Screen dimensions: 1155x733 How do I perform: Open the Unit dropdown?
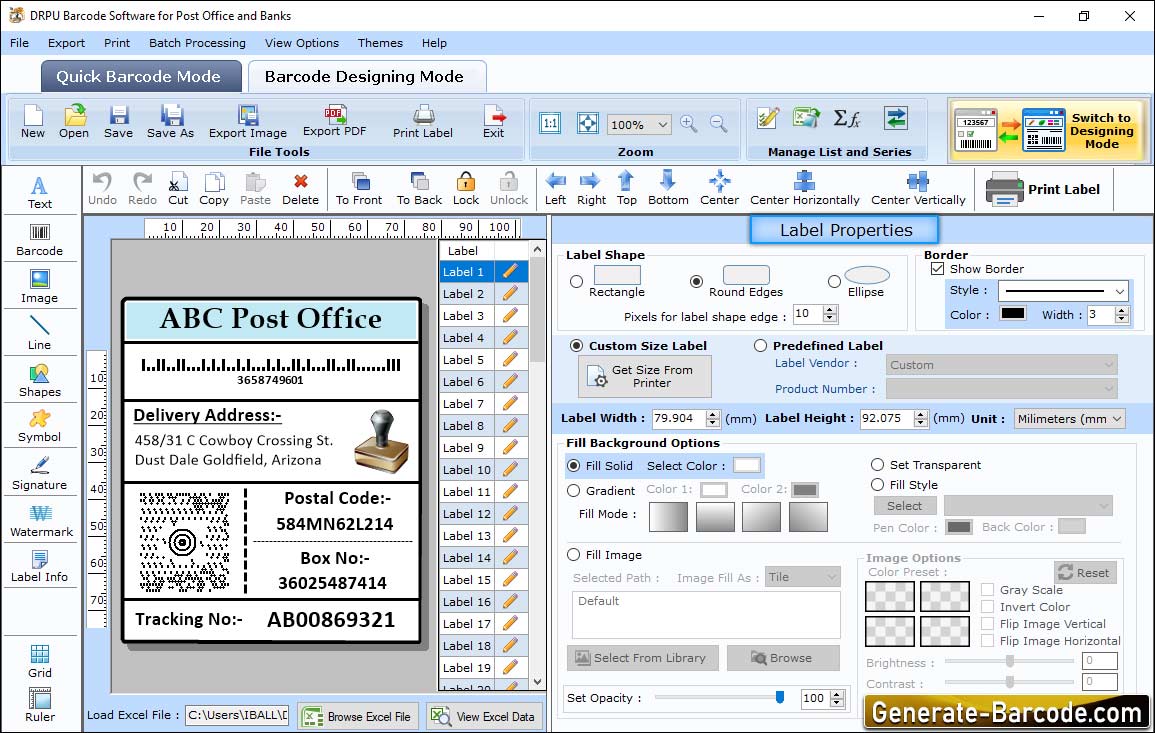tap(1117, 418)
